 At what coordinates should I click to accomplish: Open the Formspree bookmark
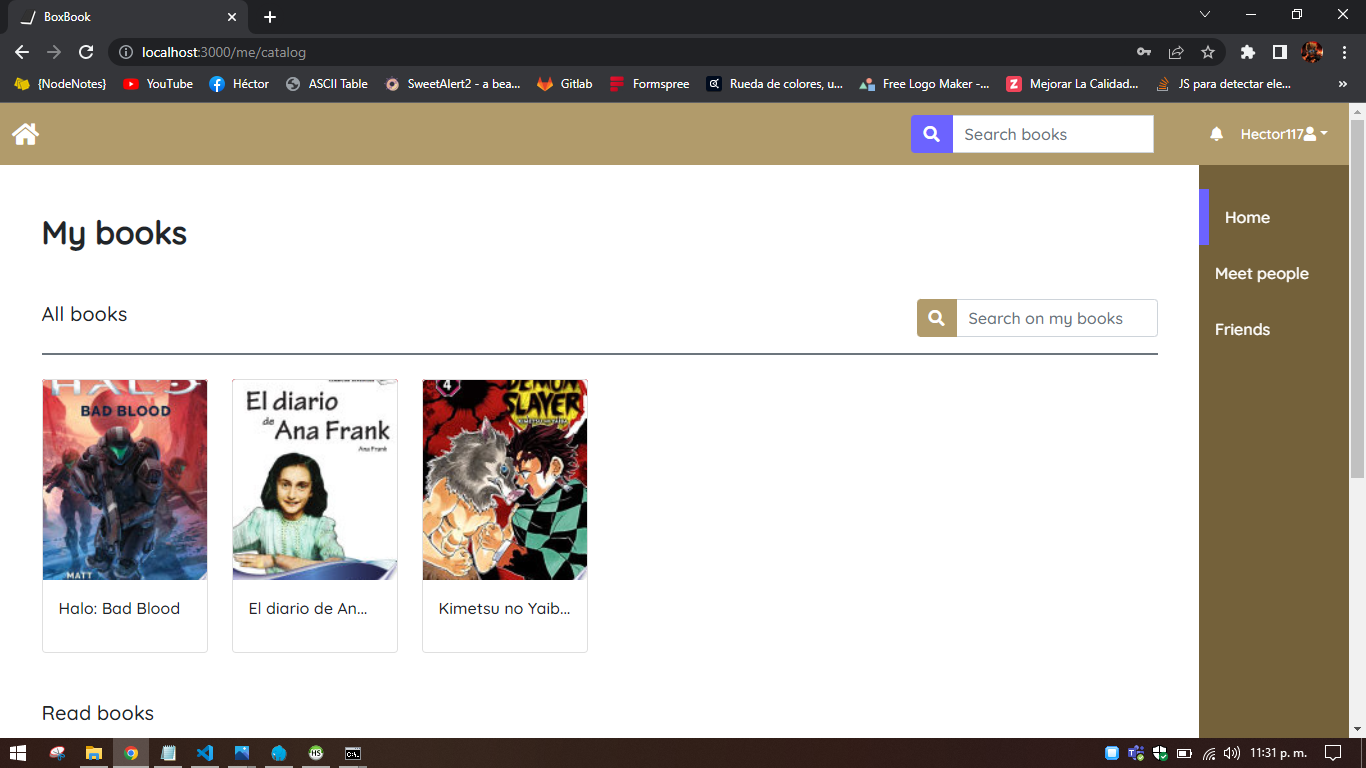(650, 84)
